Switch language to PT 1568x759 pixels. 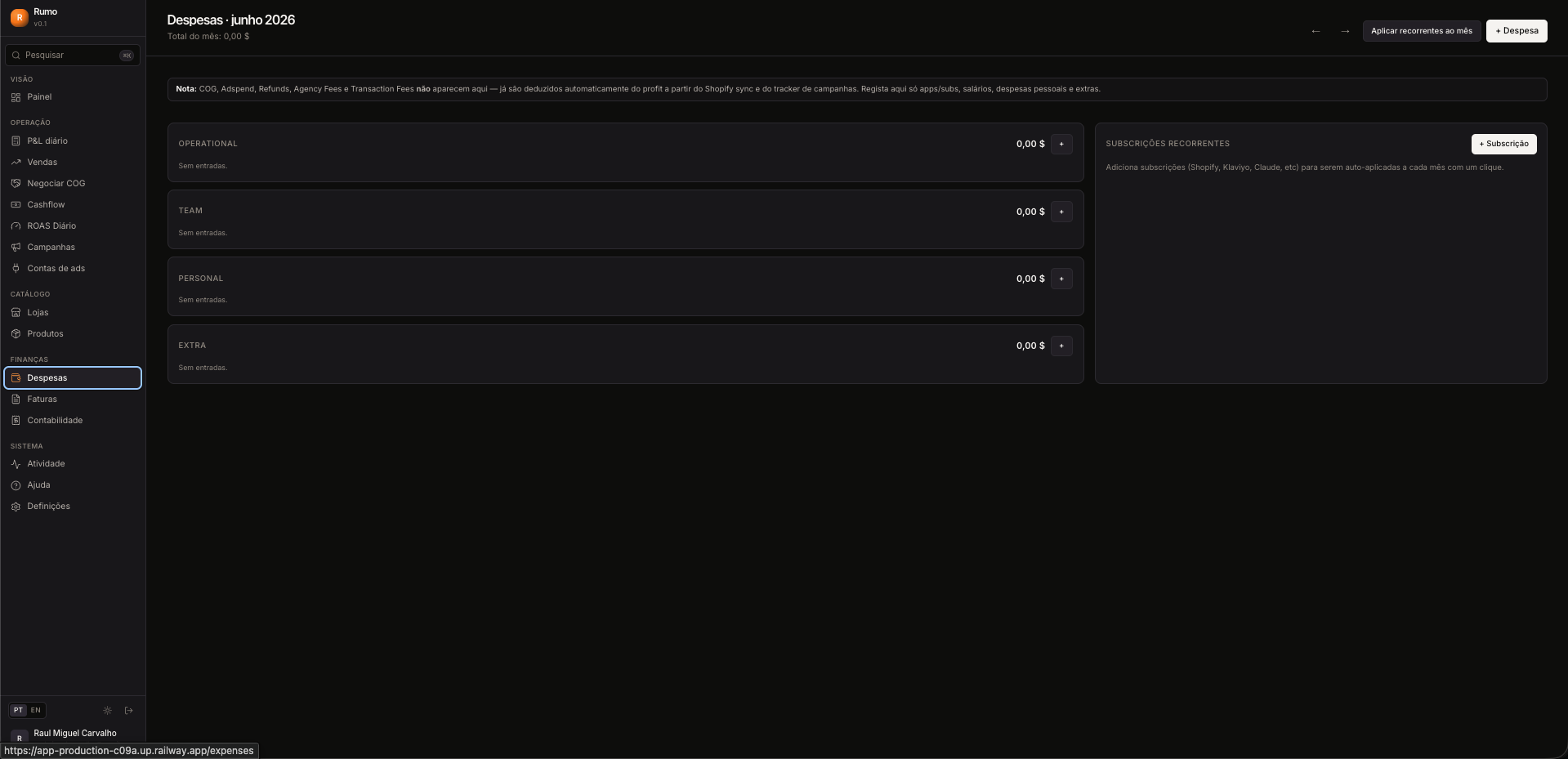(x=18, y=711)
